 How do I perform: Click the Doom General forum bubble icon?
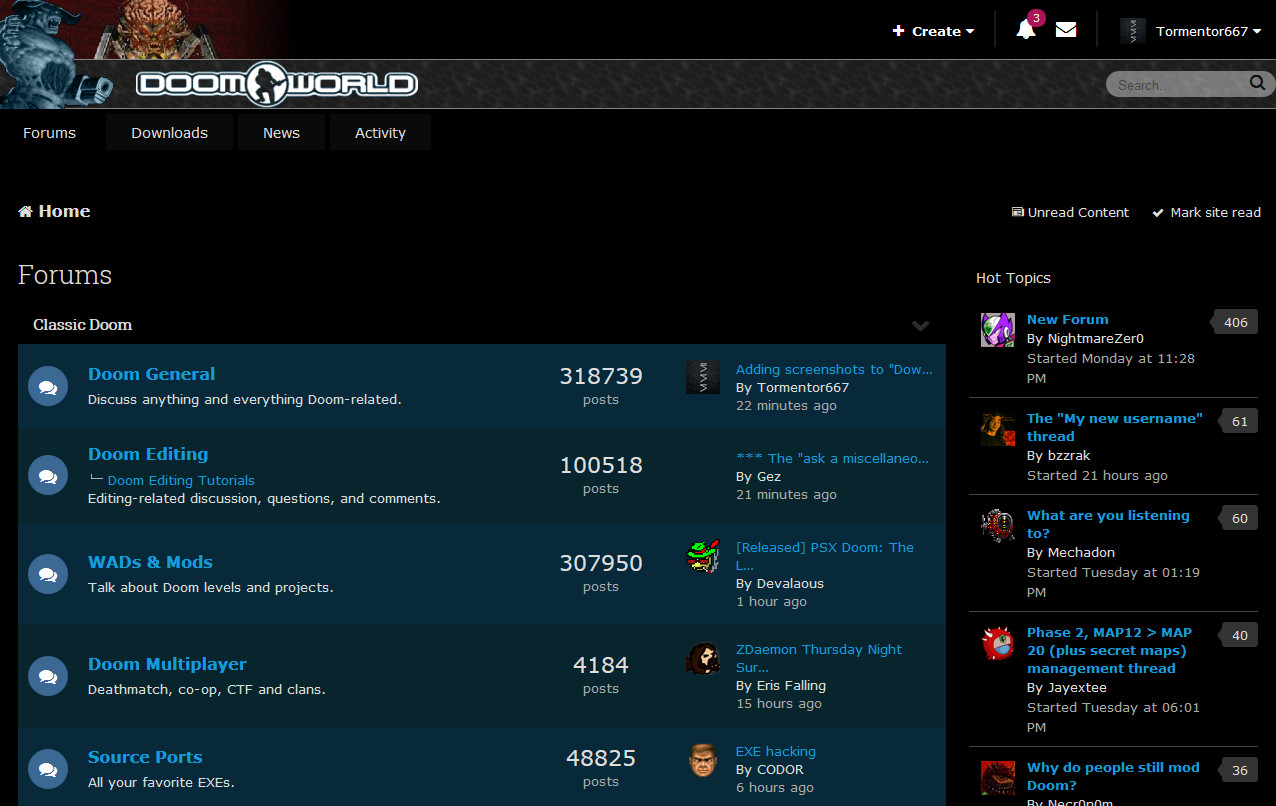[47, 386]
